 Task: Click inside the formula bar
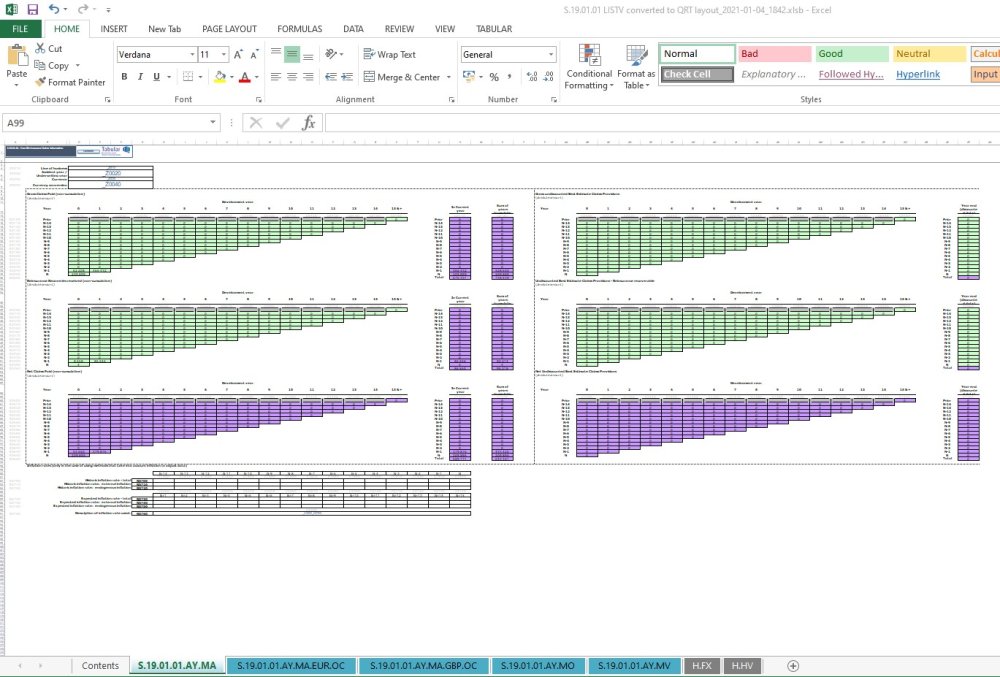[x=662, y=122]
